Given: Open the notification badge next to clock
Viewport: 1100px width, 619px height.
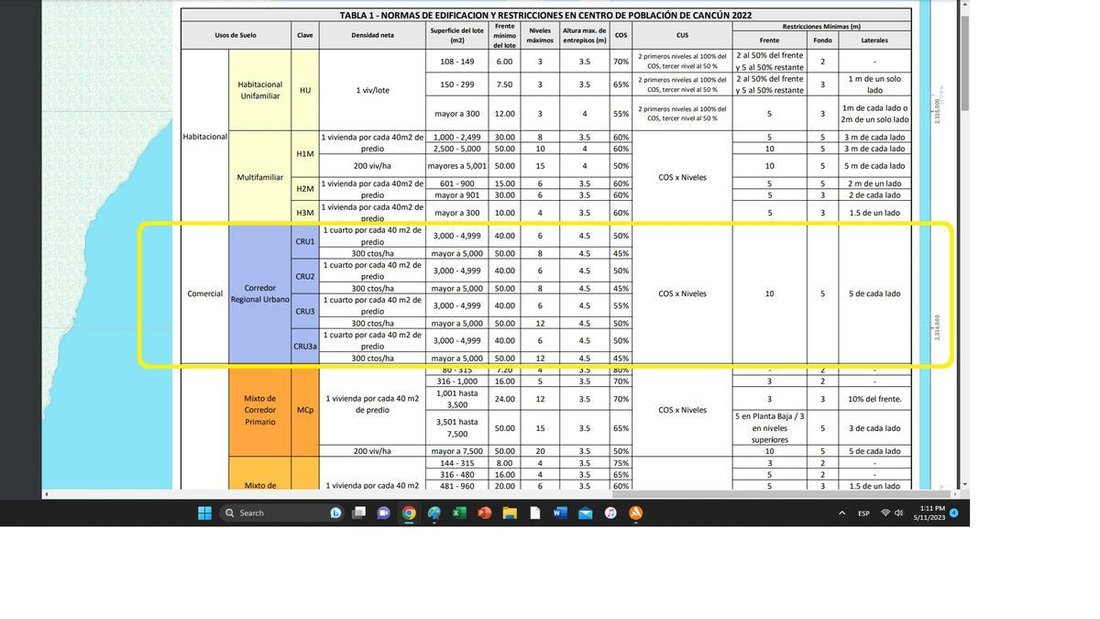Looking at the screenshot, I should pyautogui.click(x=954, y=513).
